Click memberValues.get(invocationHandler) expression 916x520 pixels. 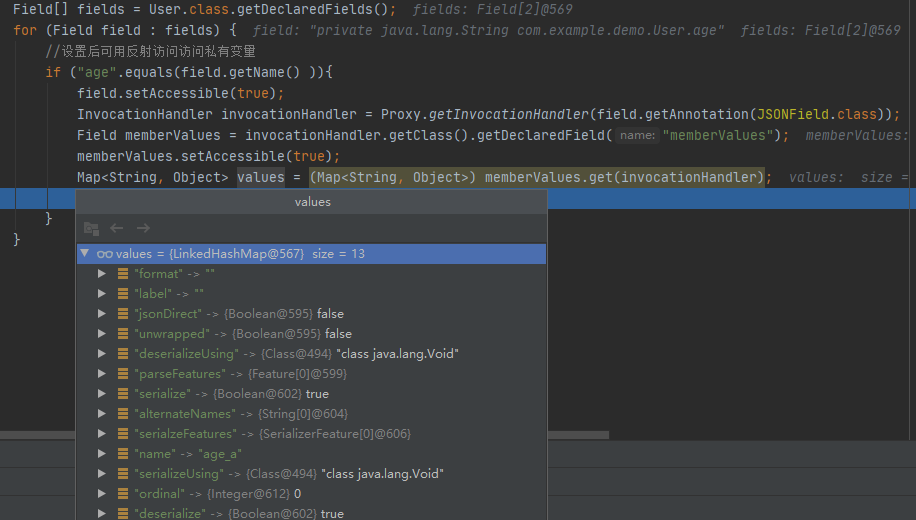[x=624, y=177]
